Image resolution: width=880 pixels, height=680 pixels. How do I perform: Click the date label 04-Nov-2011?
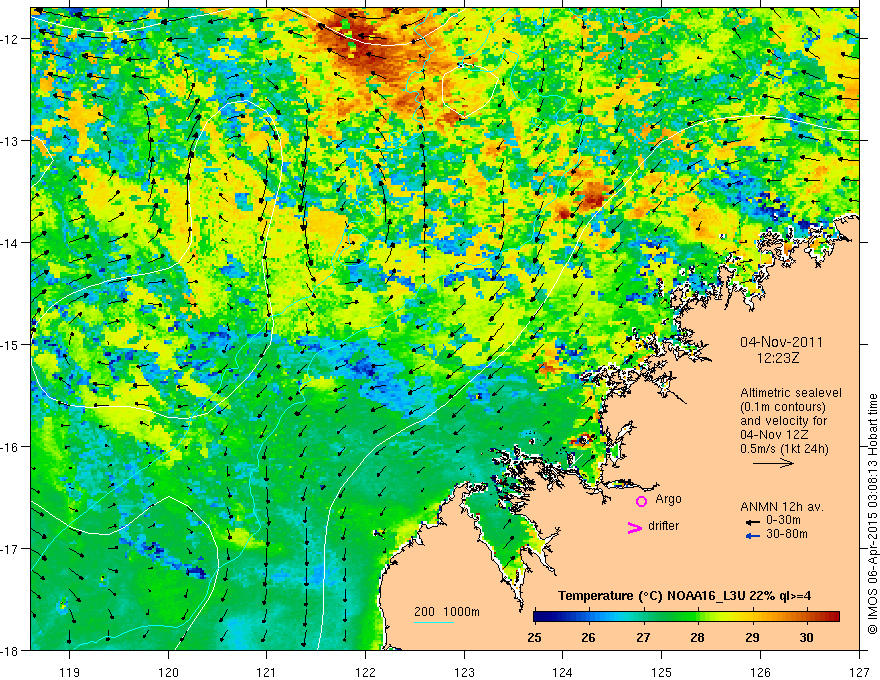click(x=781, y=342)
